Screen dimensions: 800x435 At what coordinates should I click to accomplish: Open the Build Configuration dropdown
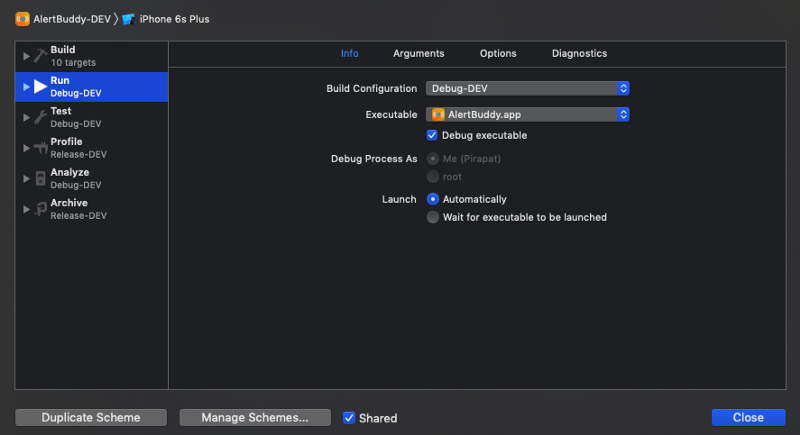tap(527, 88)
